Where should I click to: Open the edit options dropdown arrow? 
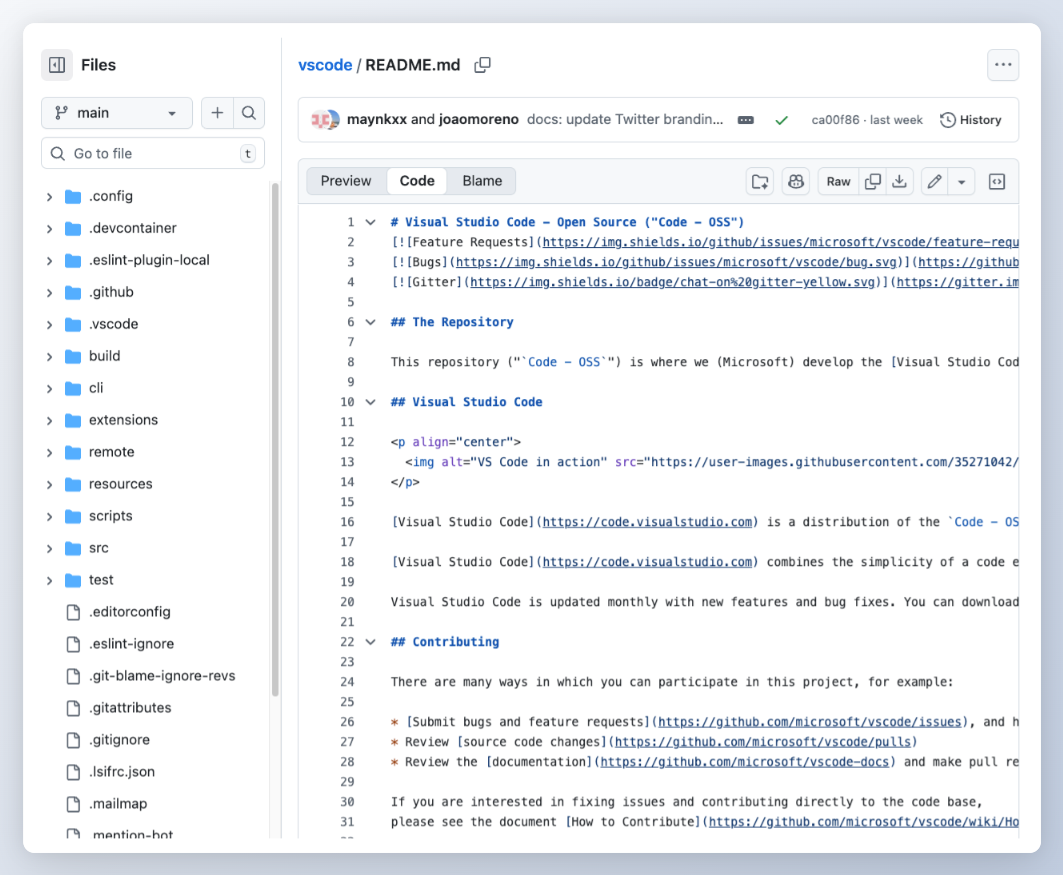coord(960,181)
